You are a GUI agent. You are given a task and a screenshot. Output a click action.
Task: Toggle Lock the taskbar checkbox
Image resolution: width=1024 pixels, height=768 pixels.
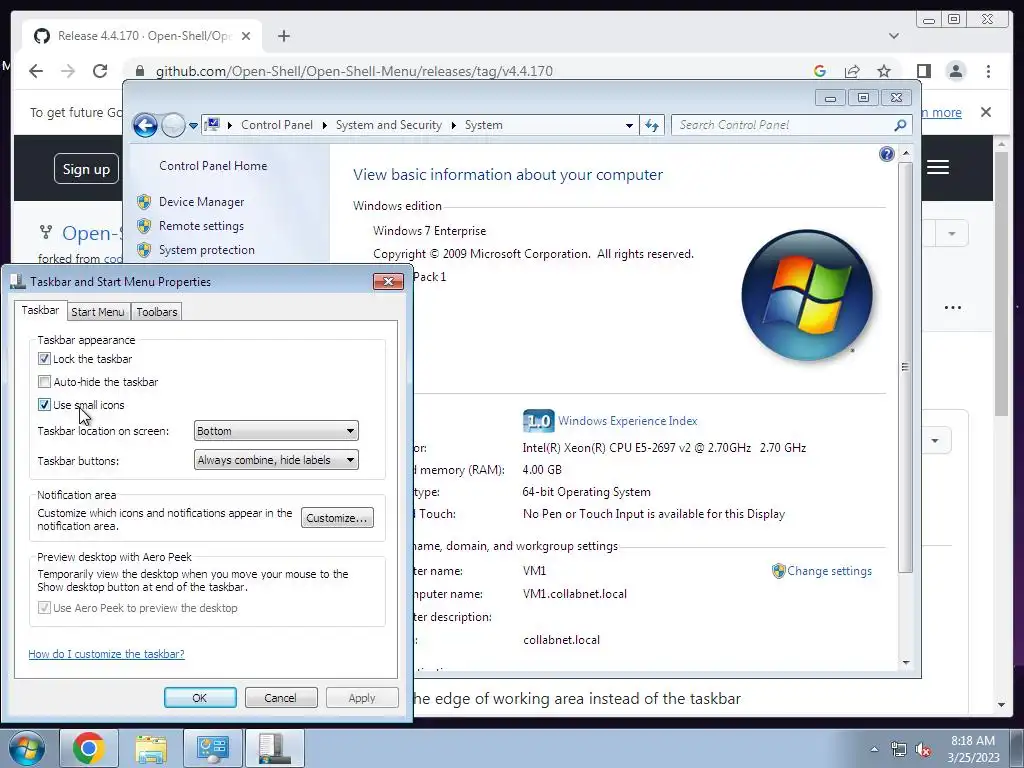point(44,359)
